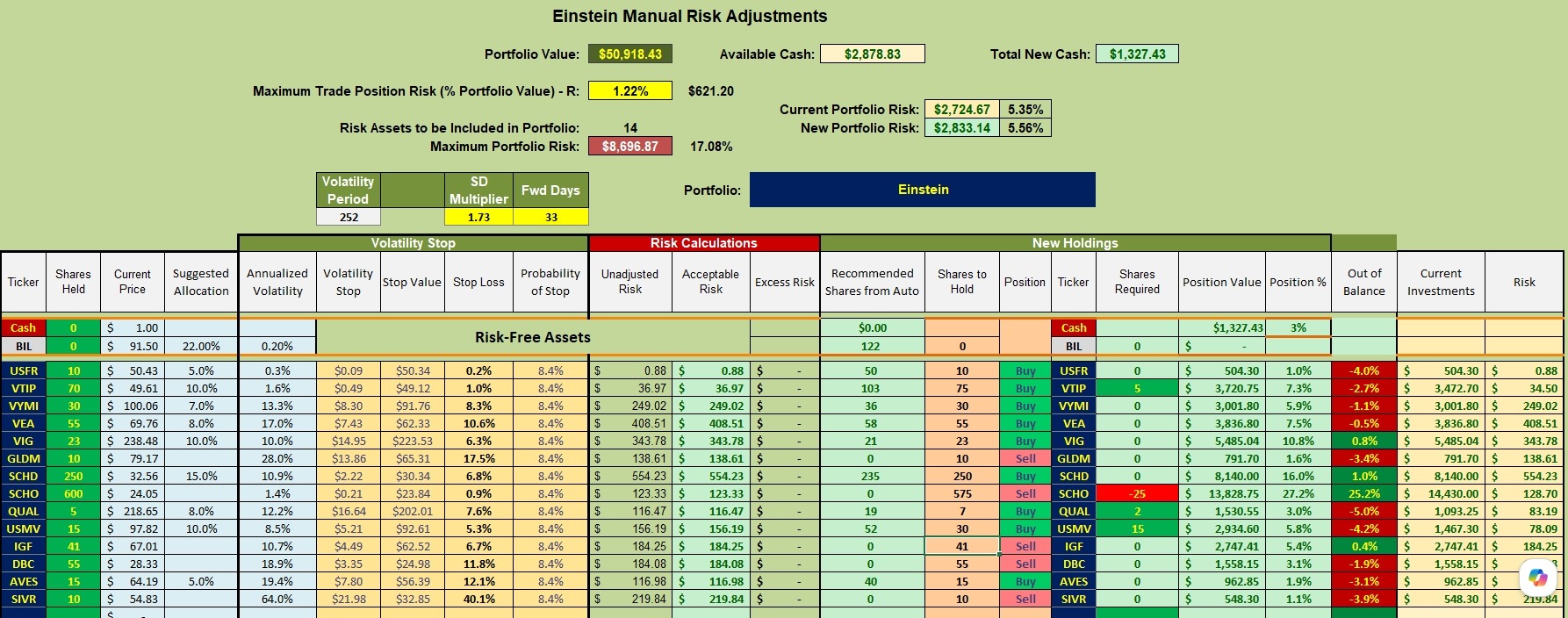The width and height of the screenshot is (1568, 618).
Task: Click the Shares Required column header
Action: (1137, 282)
